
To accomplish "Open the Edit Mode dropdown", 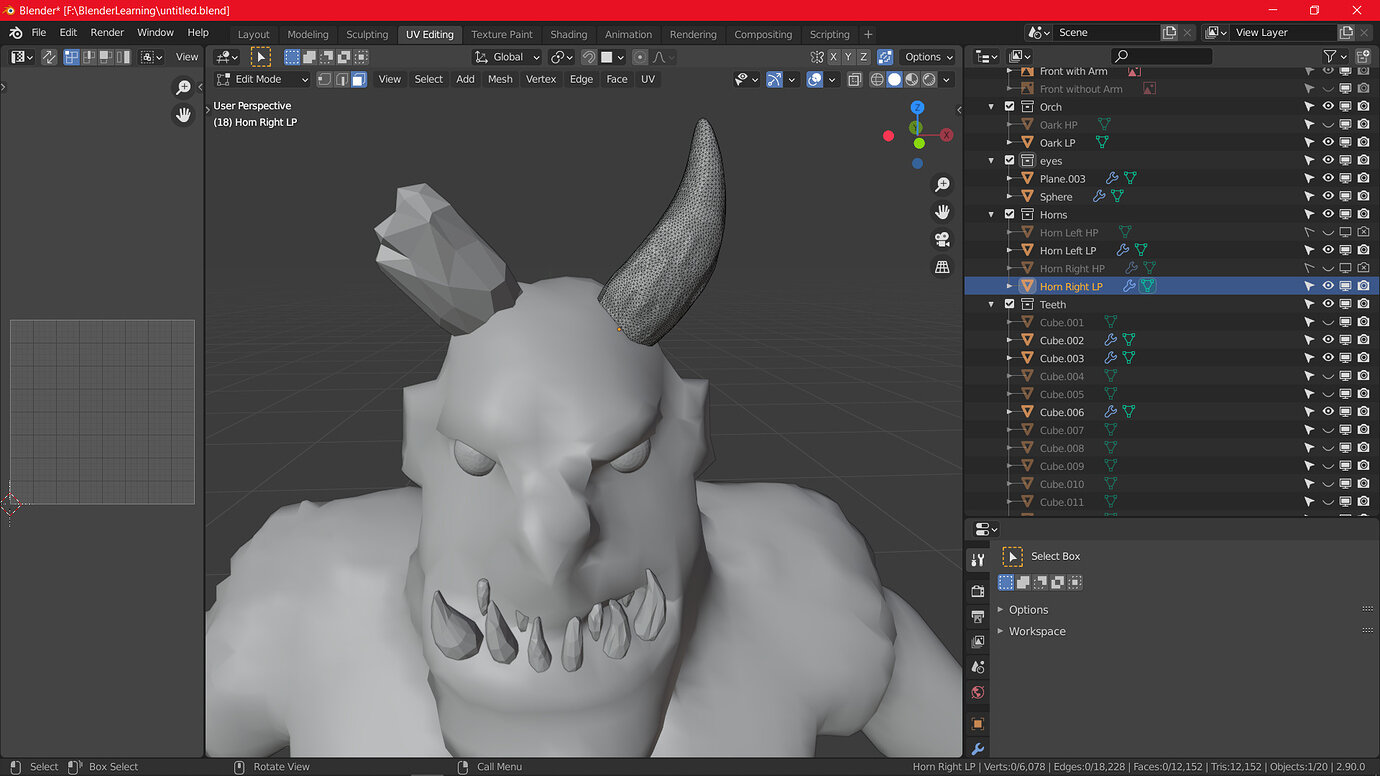I will tap(263, 79).
